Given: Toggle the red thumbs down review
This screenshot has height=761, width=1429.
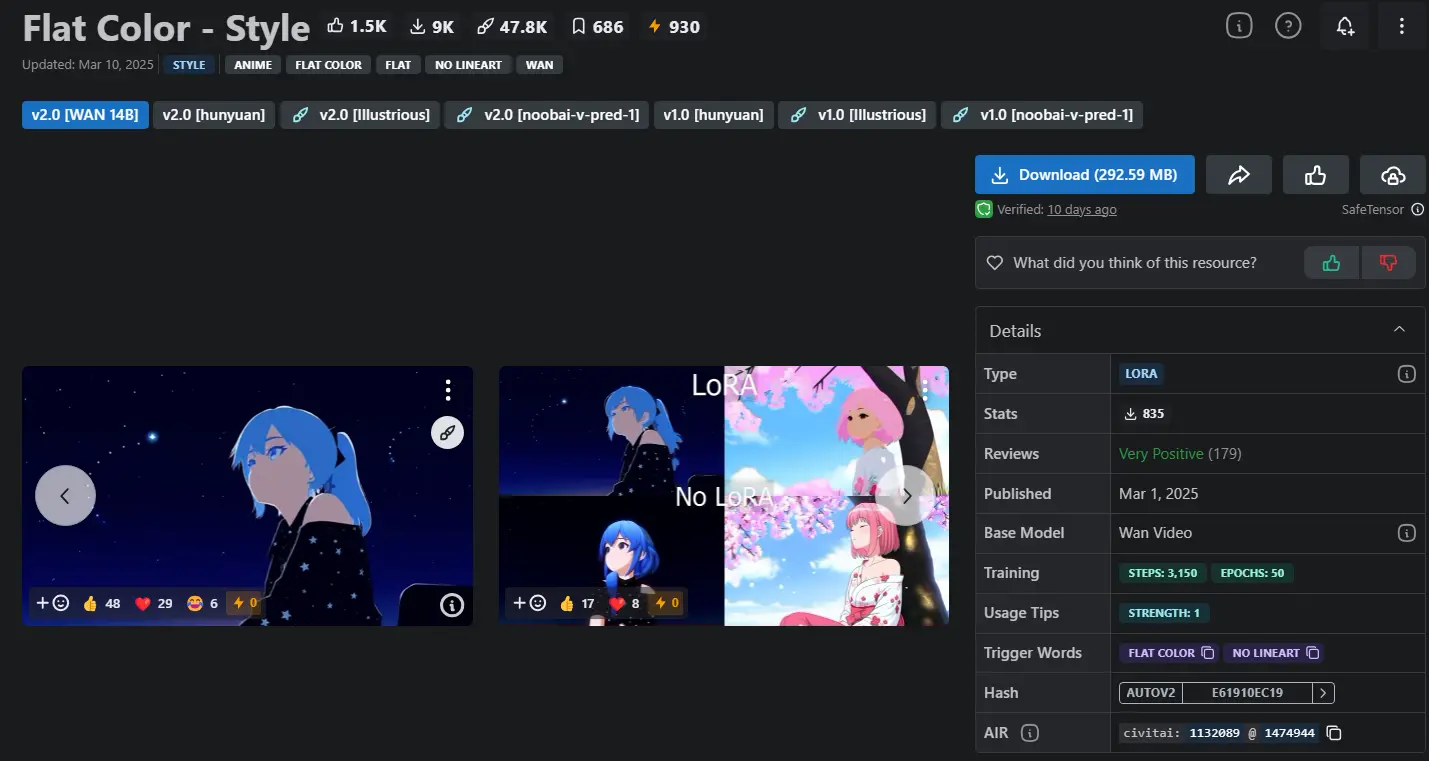Looking at the screenshot, I should (1388, 263).
